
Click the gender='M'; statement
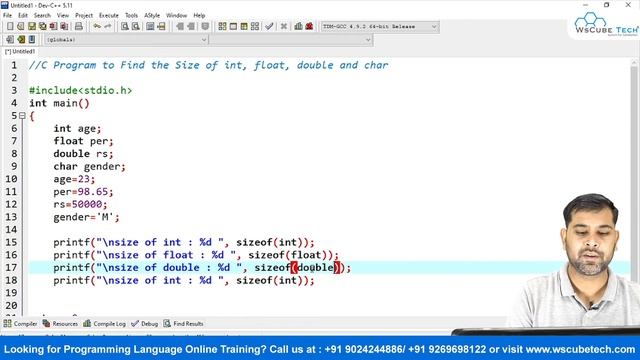pyautogui.click(x=86, y=217)
